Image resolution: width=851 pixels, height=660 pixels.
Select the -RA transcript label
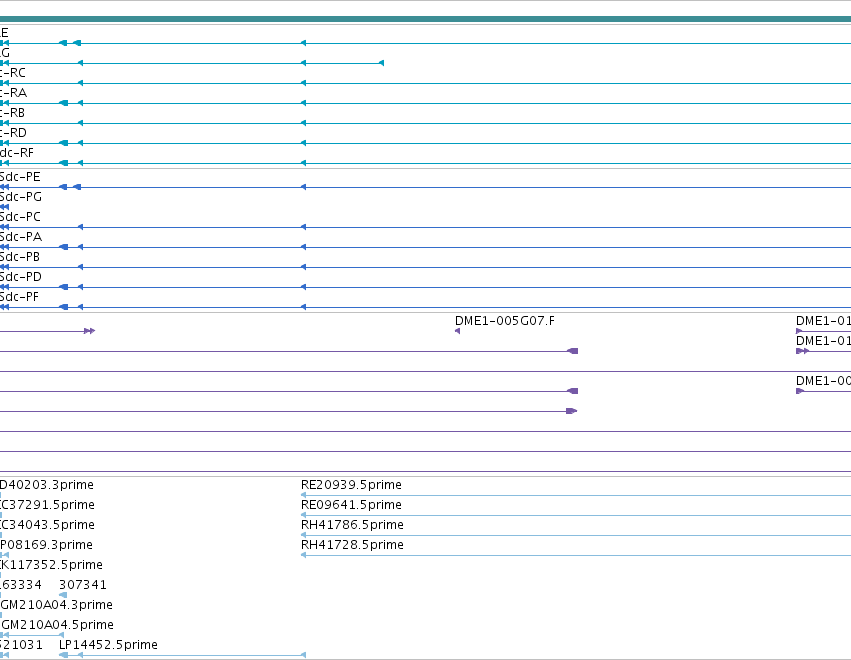click(13, 93)
